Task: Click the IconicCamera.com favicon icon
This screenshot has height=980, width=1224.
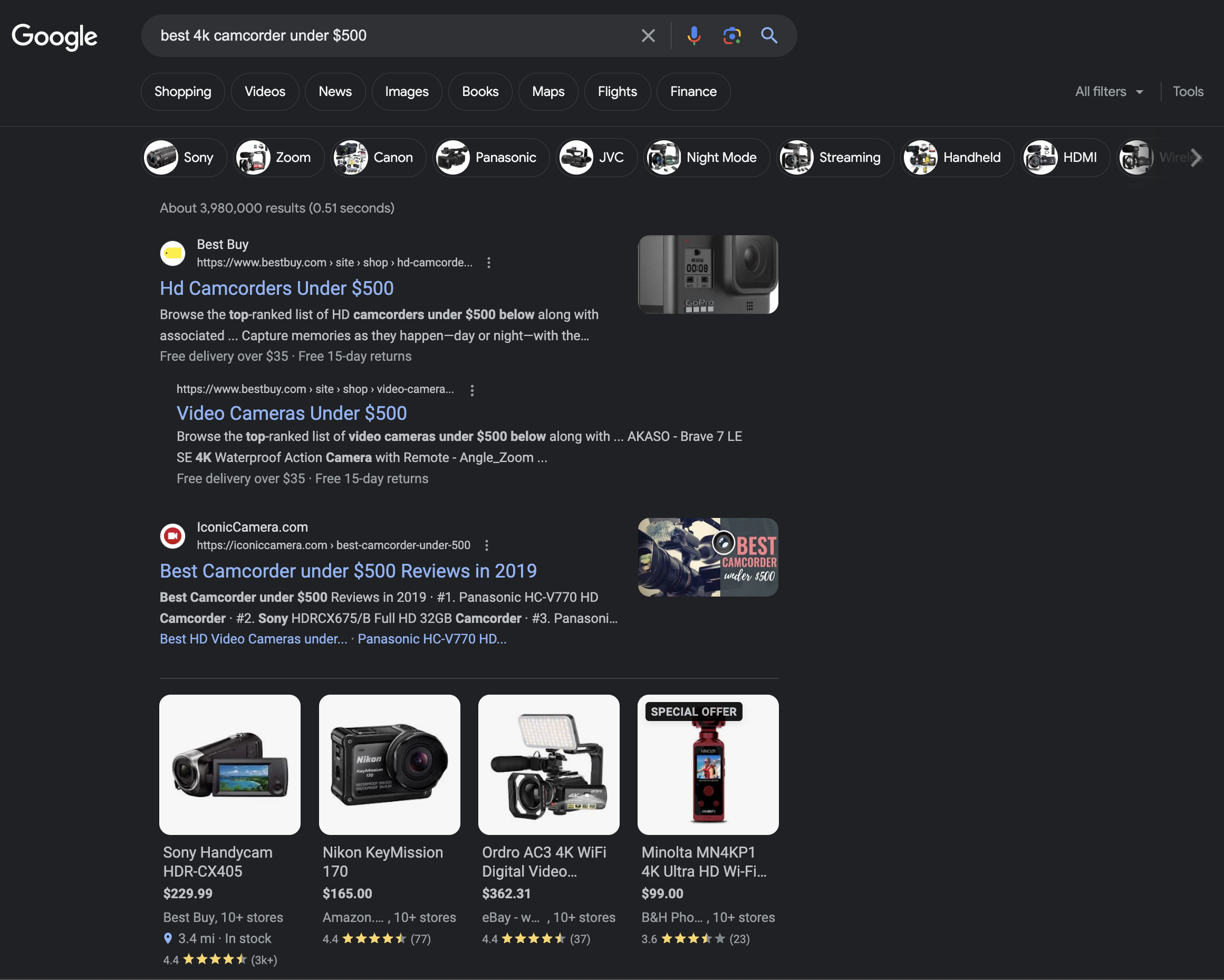Action: pyautogui.click(x=172, y=534)
